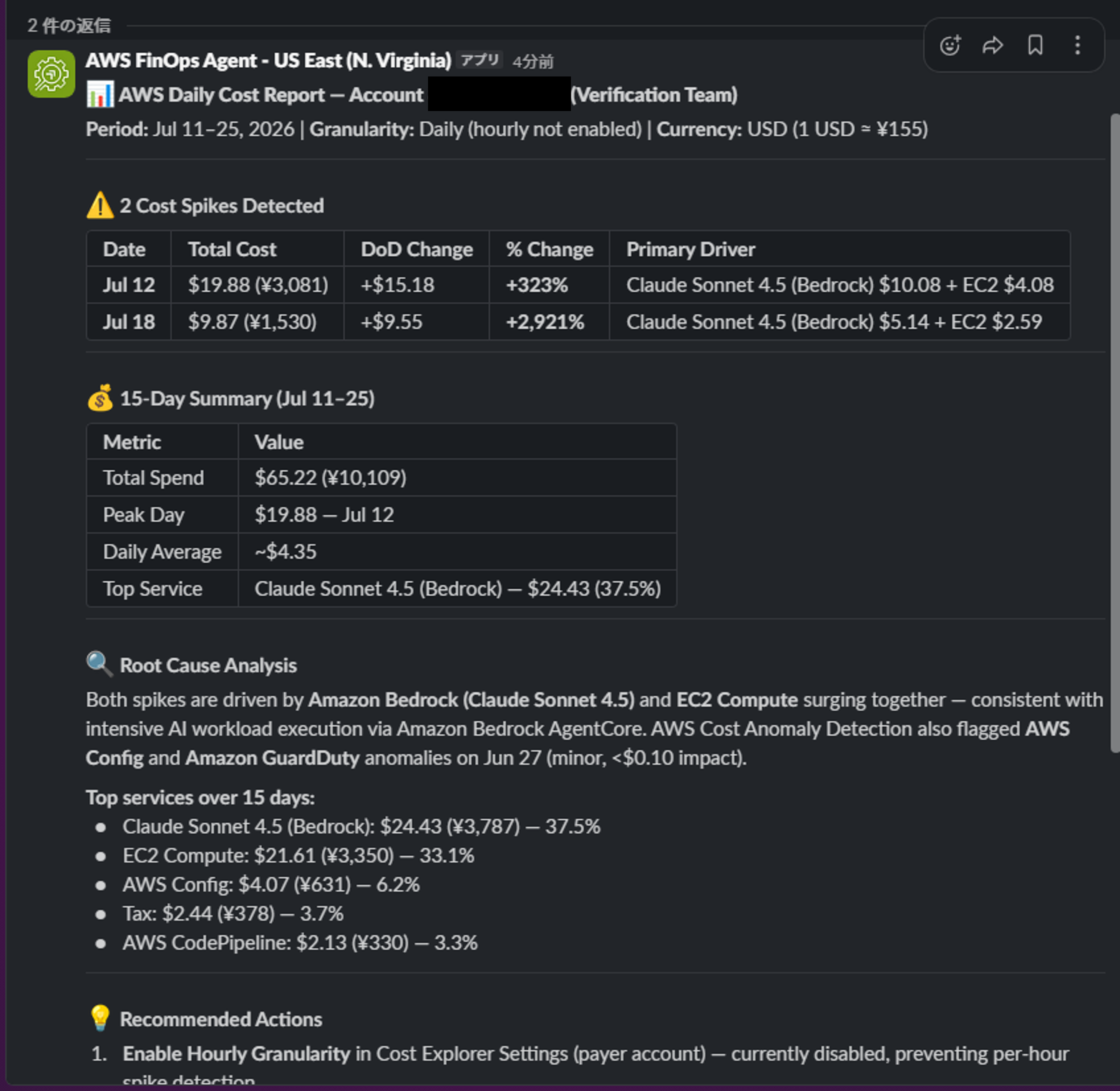
Task: Click the Primary Driver column header
Action: tap(690, 249)
